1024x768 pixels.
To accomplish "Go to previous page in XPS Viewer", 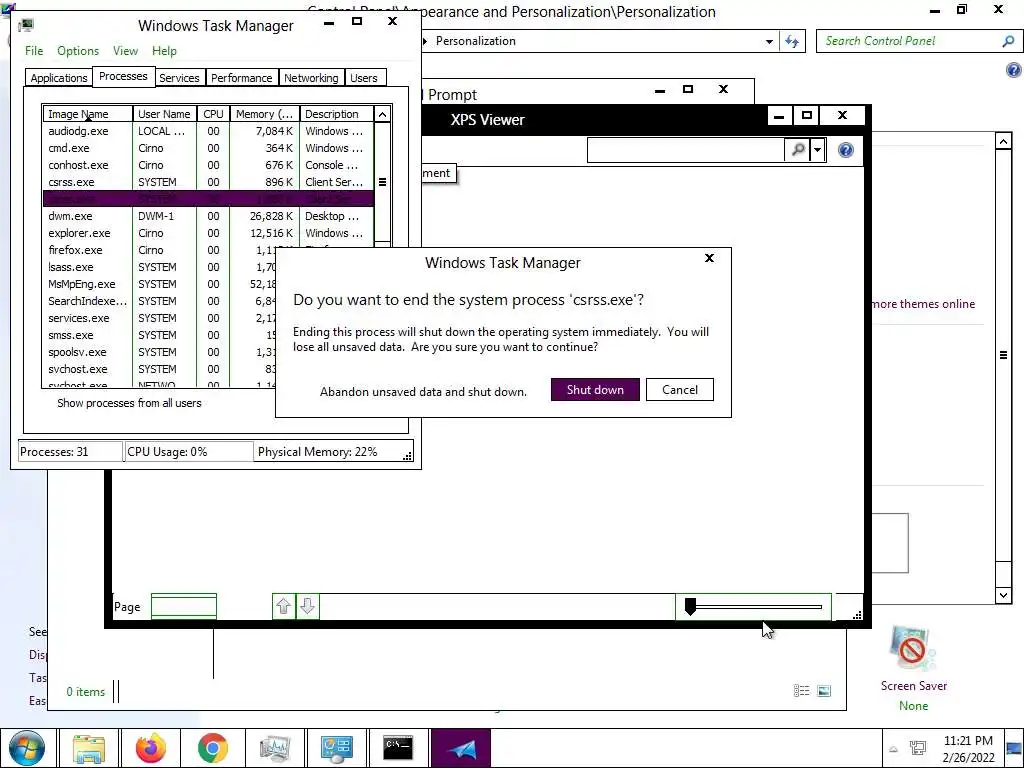I will click(283, 607).
